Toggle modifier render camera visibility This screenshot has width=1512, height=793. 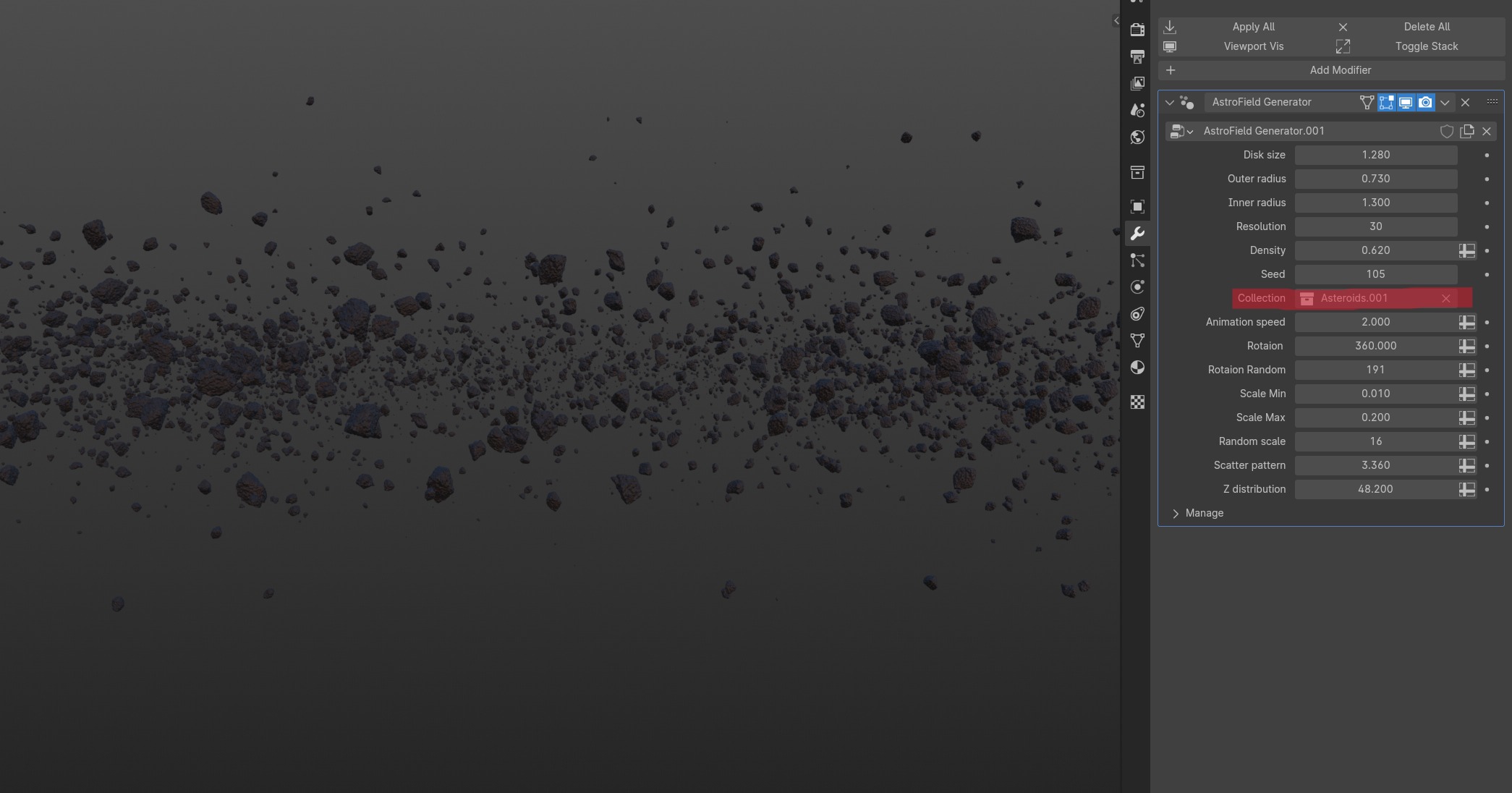click(1425, 102)
